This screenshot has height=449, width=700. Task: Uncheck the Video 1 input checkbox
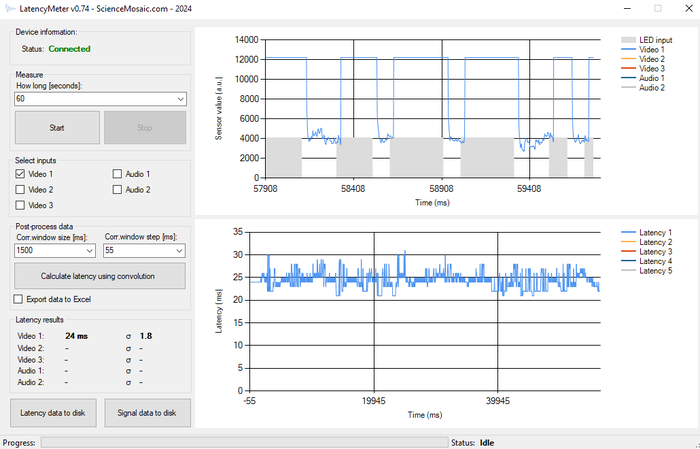coord(20,174)
